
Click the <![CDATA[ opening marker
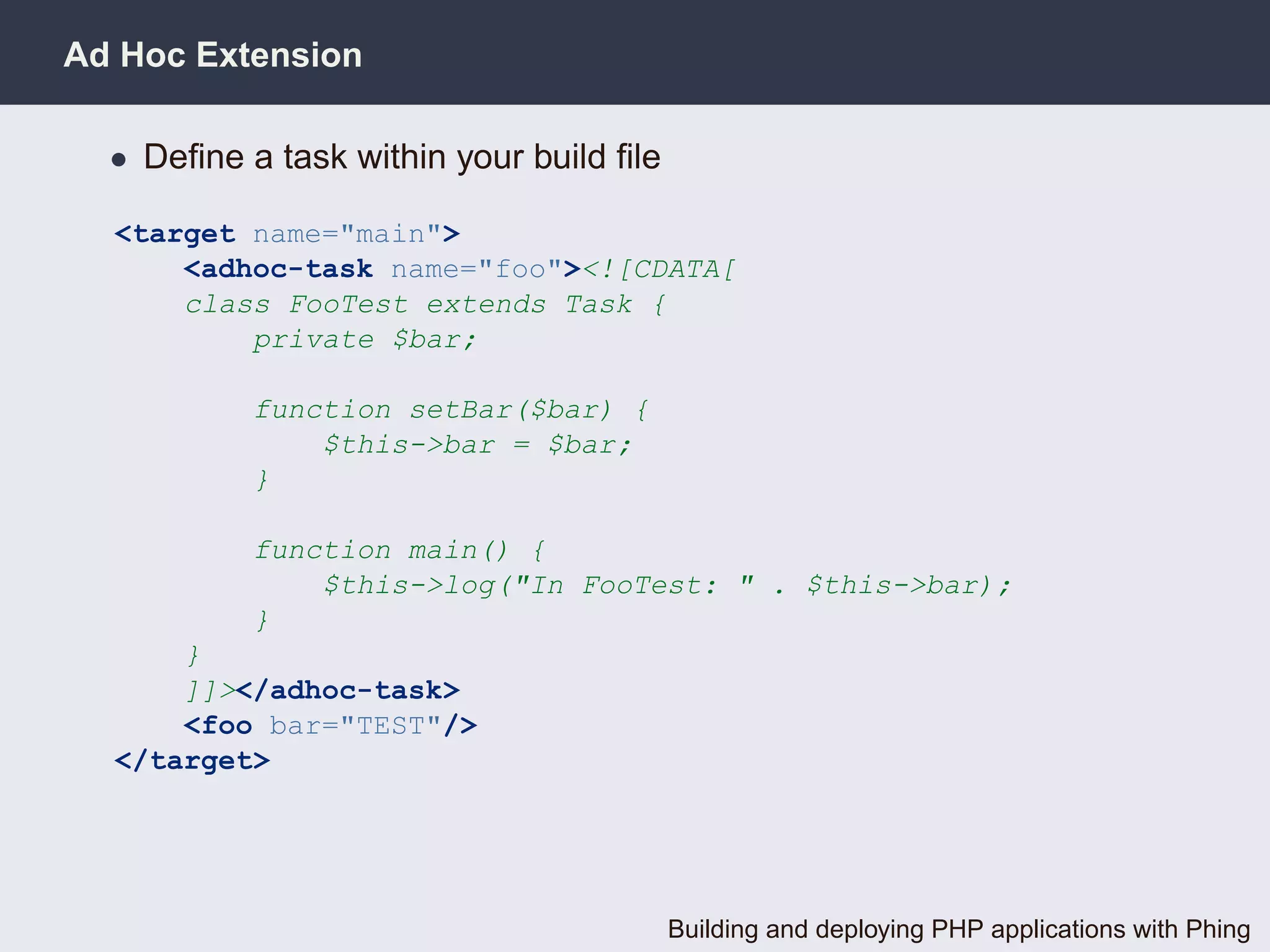(659, 270)
